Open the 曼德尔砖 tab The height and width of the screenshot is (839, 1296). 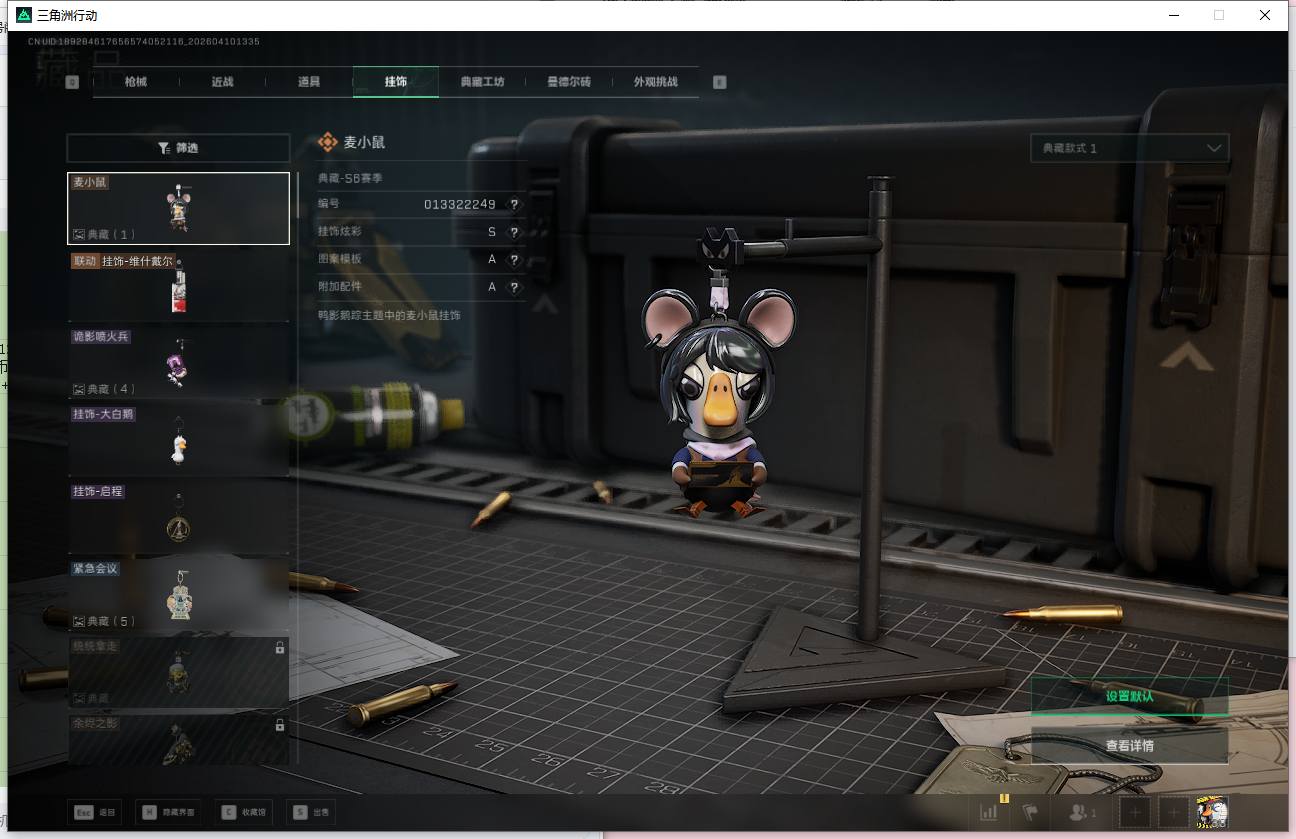(569, 82)
